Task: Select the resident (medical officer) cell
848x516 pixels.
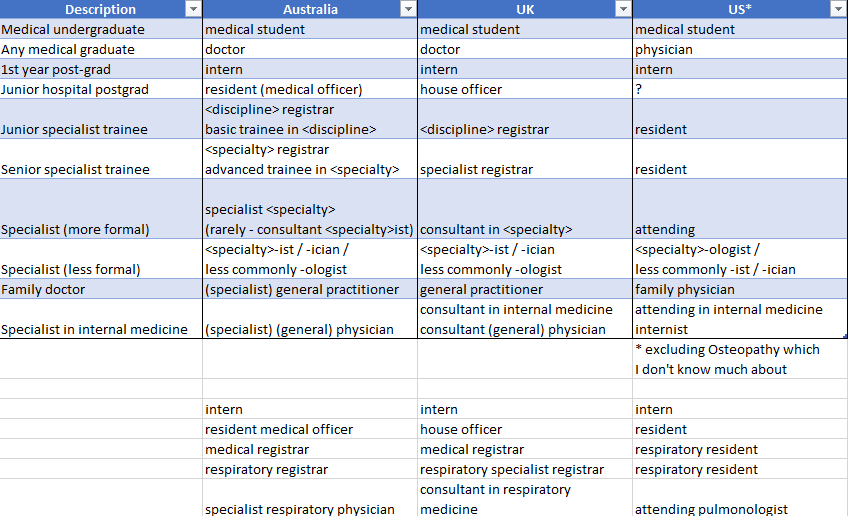Action: point(309,89)
